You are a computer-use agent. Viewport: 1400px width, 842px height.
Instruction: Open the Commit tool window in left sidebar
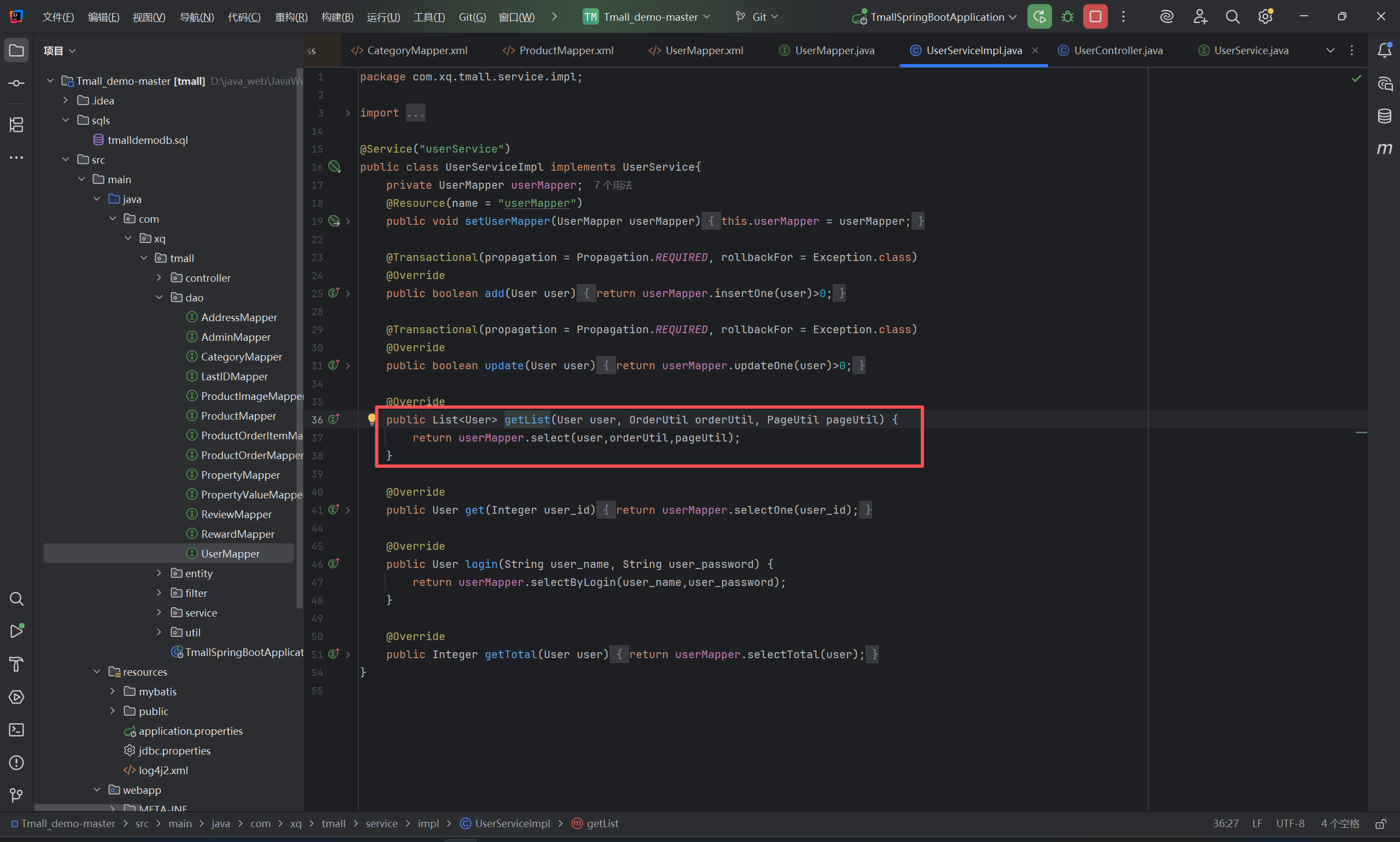pos(16,83)
